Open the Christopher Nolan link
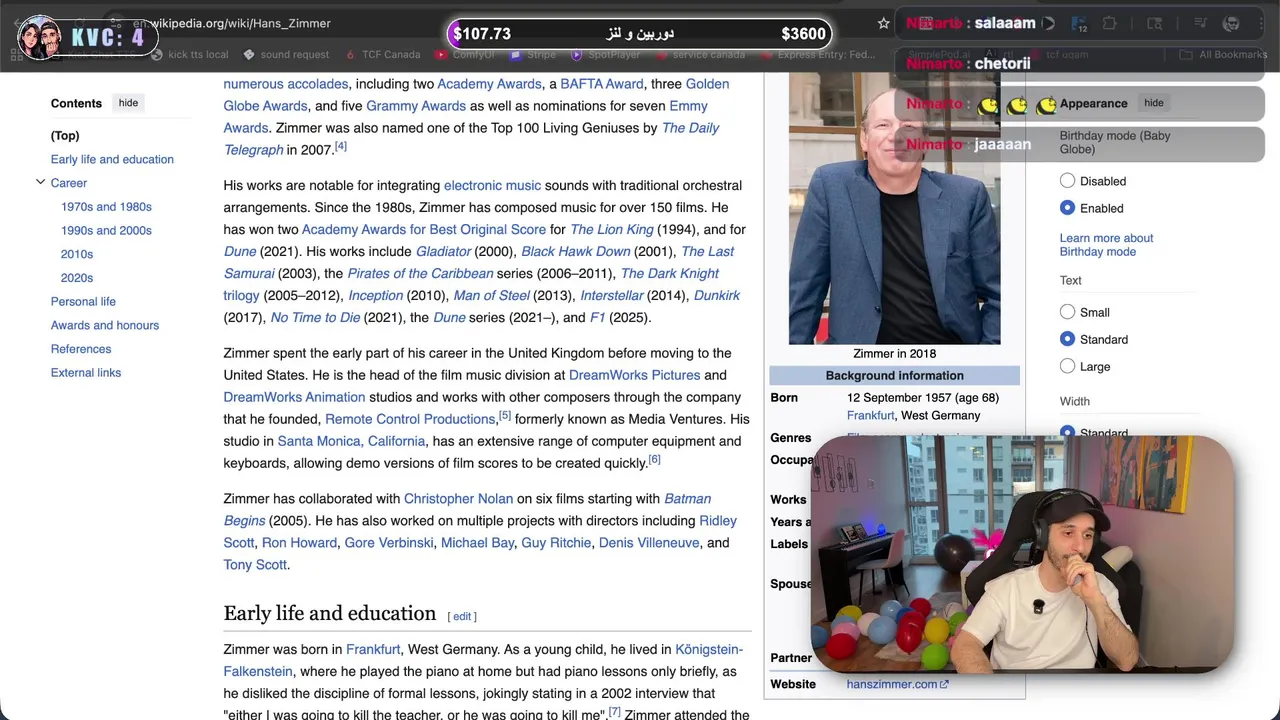Viewport: 1280px width, 720px height. [x=458, y=499]
